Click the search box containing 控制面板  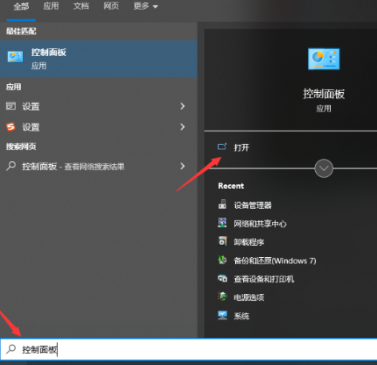(188, 349)
